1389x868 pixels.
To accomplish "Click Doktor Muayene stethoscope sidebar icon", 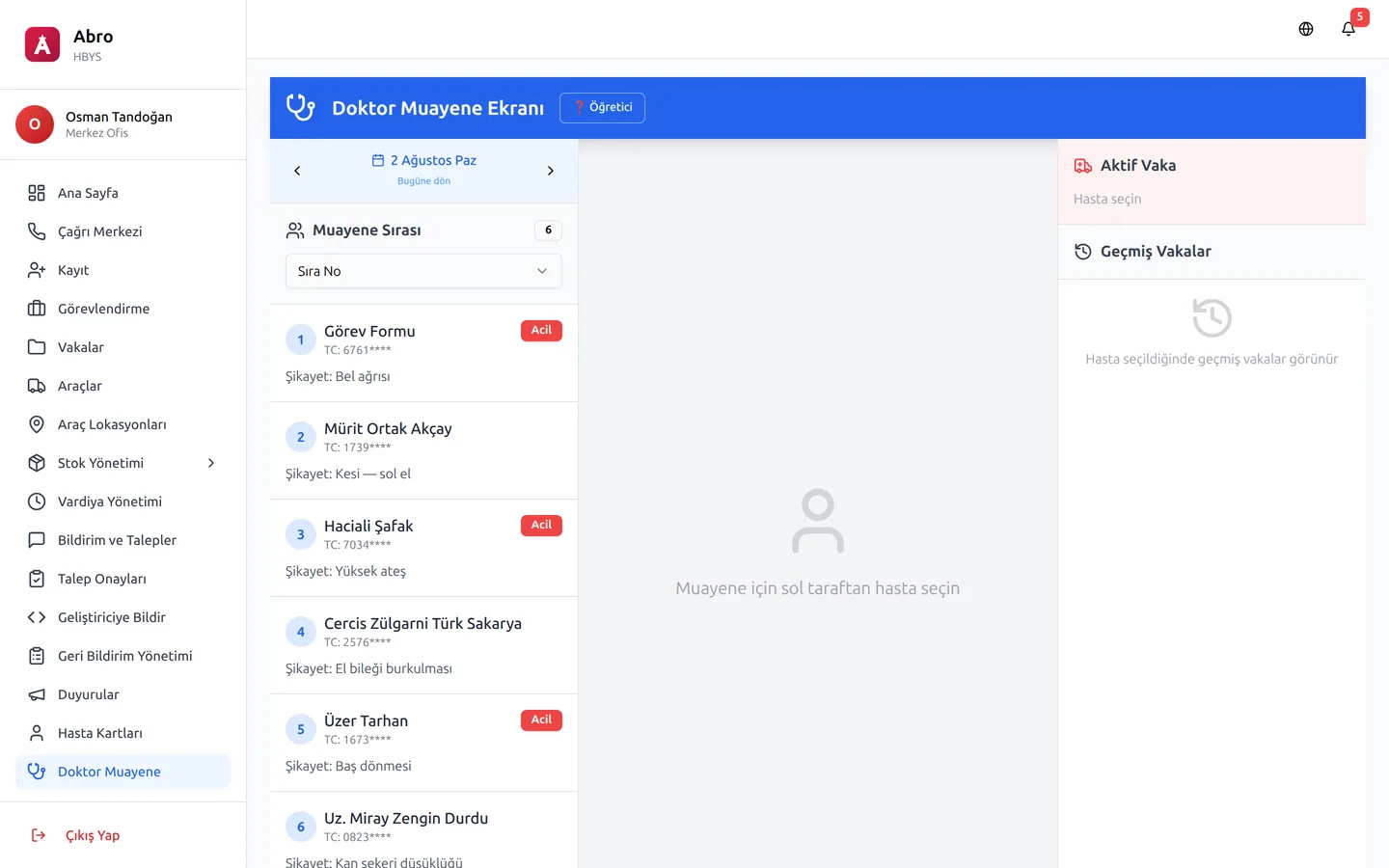I will [37, 772].
